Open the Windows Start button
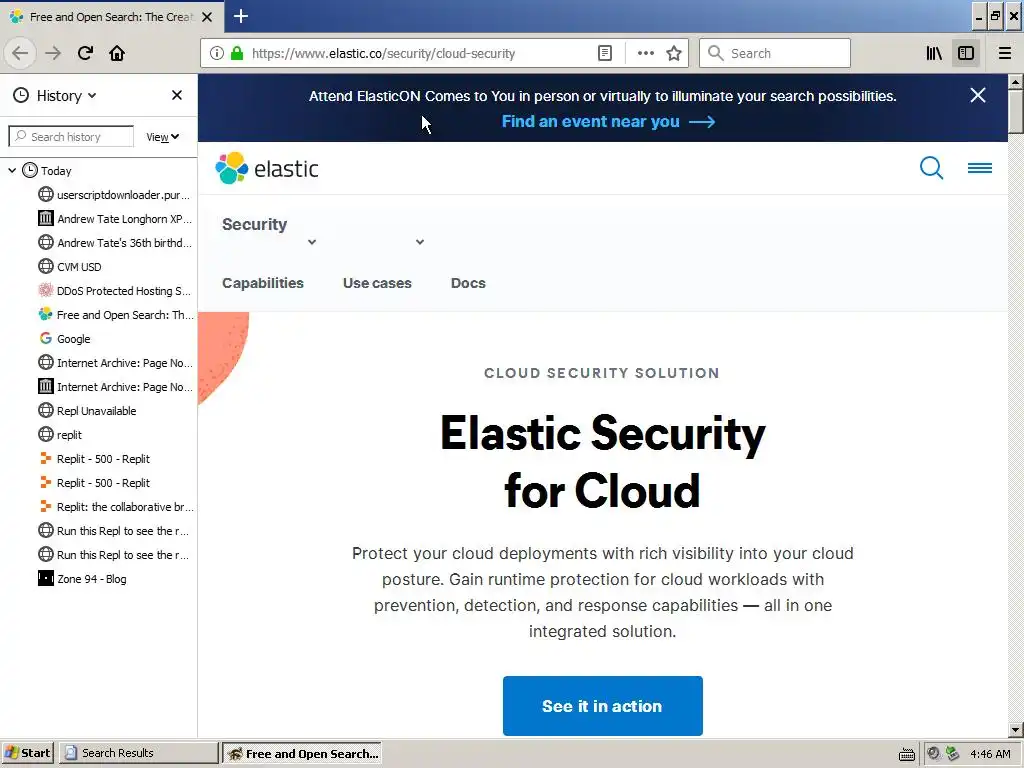 [27, 753]
